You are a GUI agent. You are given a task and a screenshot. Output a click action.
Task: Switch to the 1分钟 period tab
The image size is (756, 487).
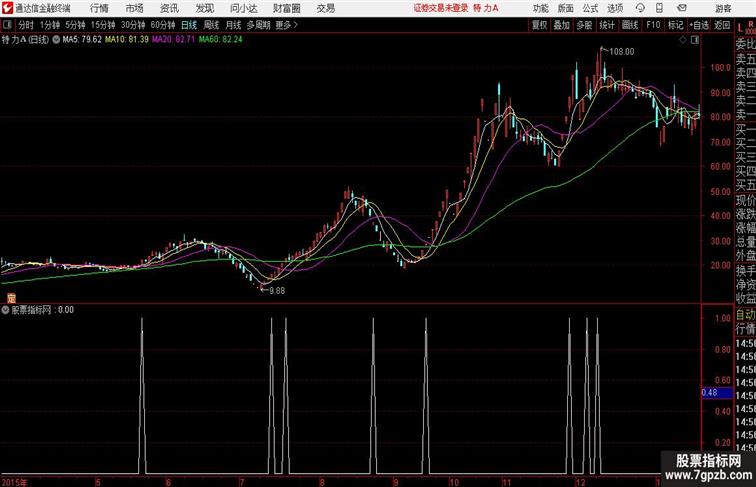point(50,25)
